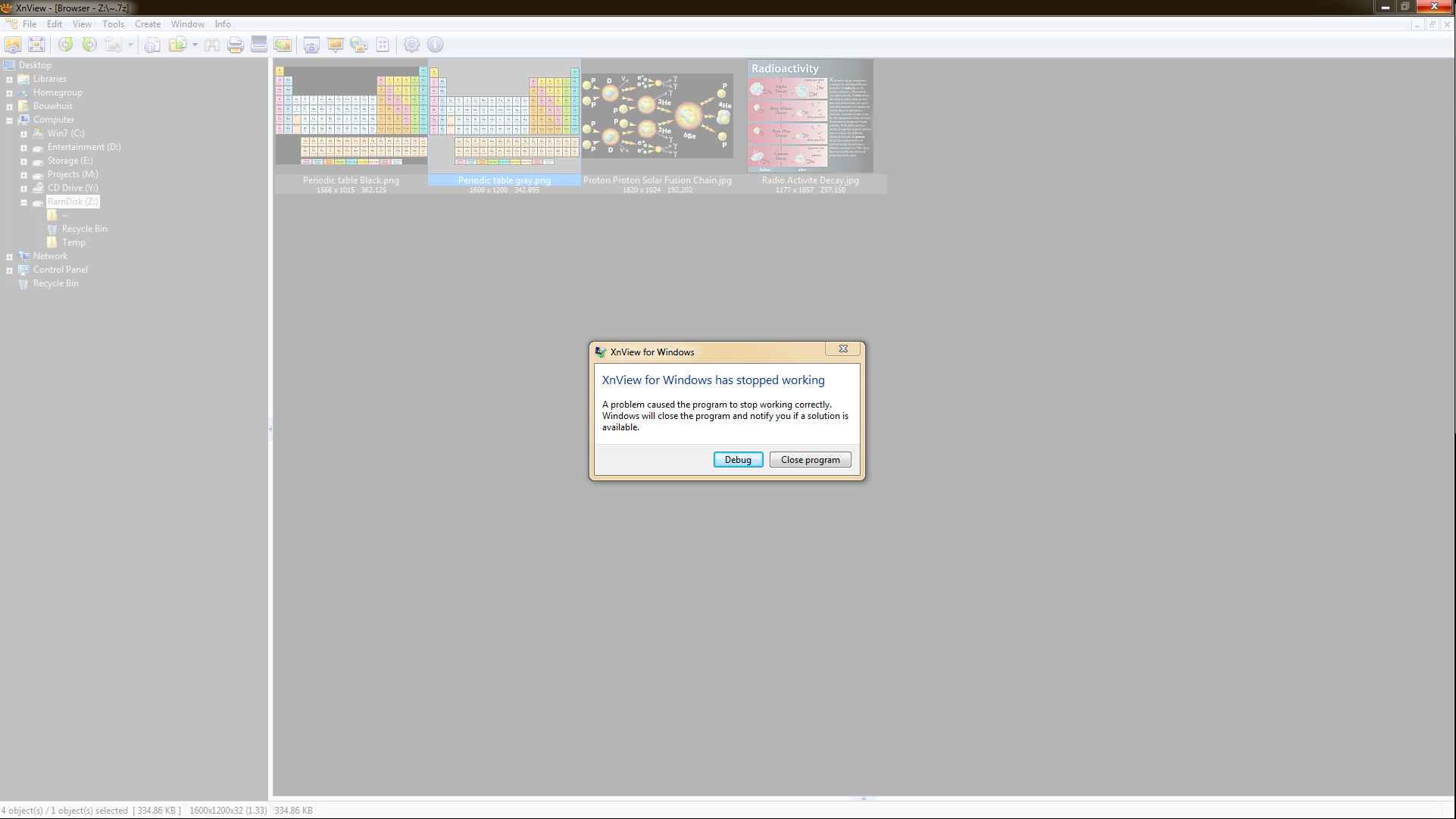
Task: Click the print toolbar icon
Action: pos(236,45)
